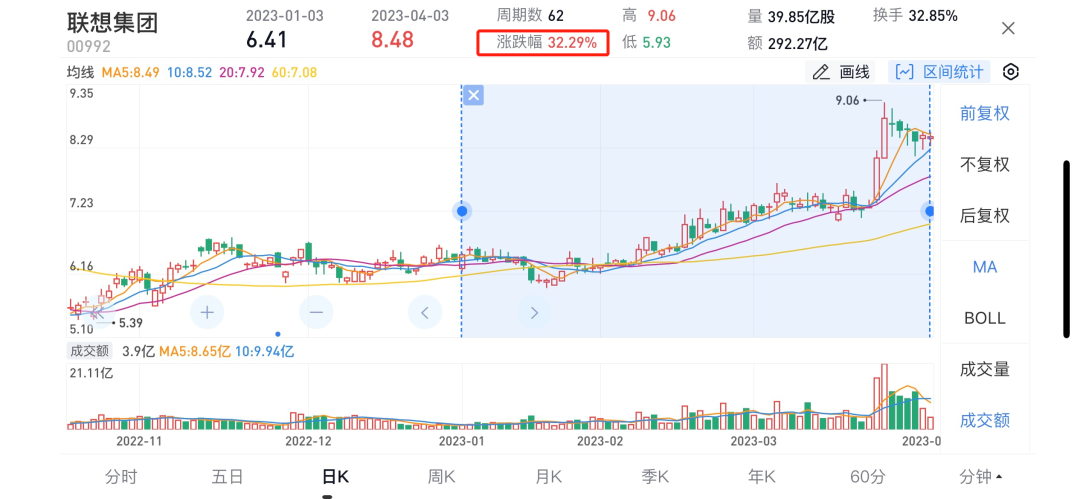Viewport: 1080px width, 499px height.
Task: Click the volume 10:9.94亿 label
Action: [x=265, y=351]
